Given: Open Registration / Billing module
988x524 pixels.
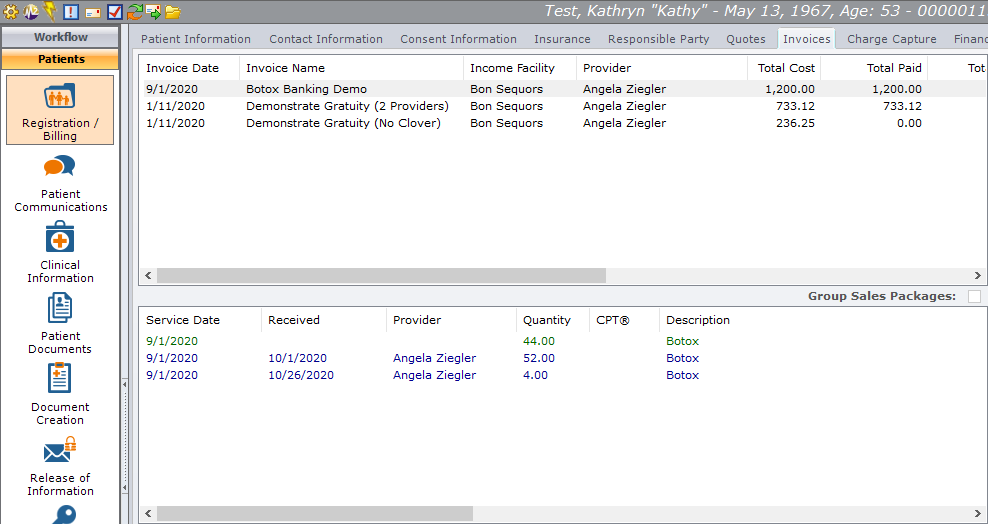Looking at the screenshot, I should (x=60, y=110).
